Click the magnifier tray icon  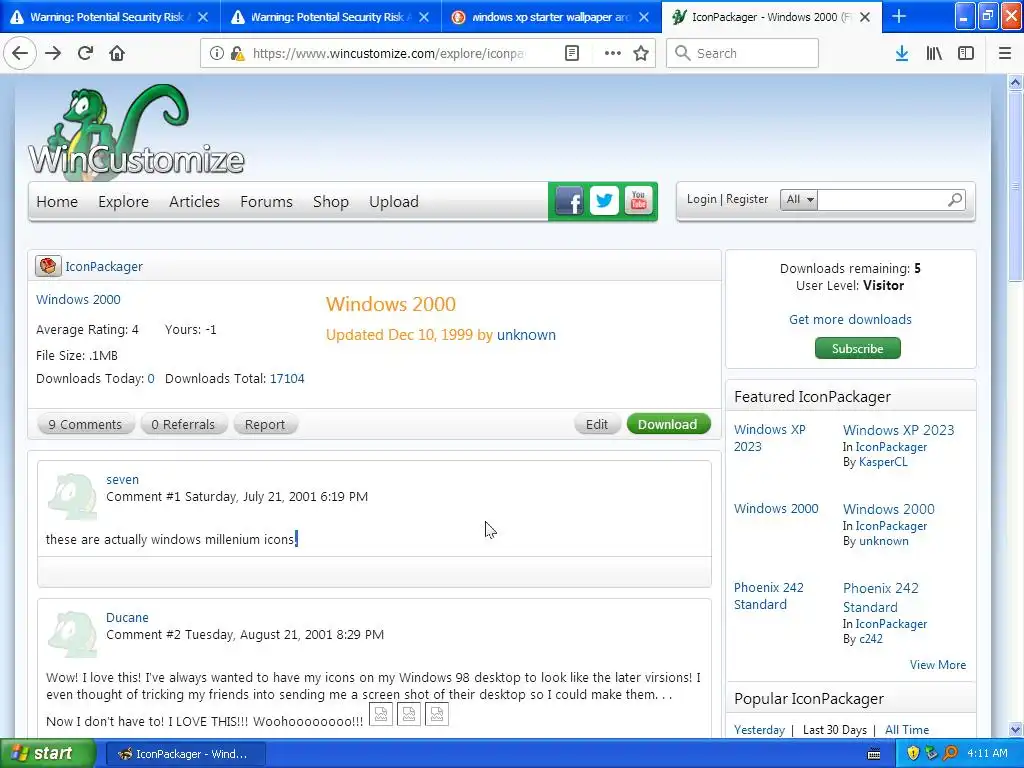coord(951,753)
